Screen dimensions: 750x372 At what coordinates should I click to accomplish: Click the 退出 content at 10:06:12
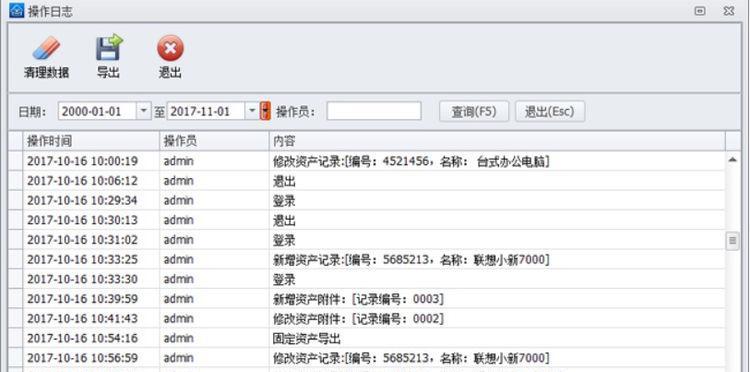pyautogui.click(x=284, y=181)
